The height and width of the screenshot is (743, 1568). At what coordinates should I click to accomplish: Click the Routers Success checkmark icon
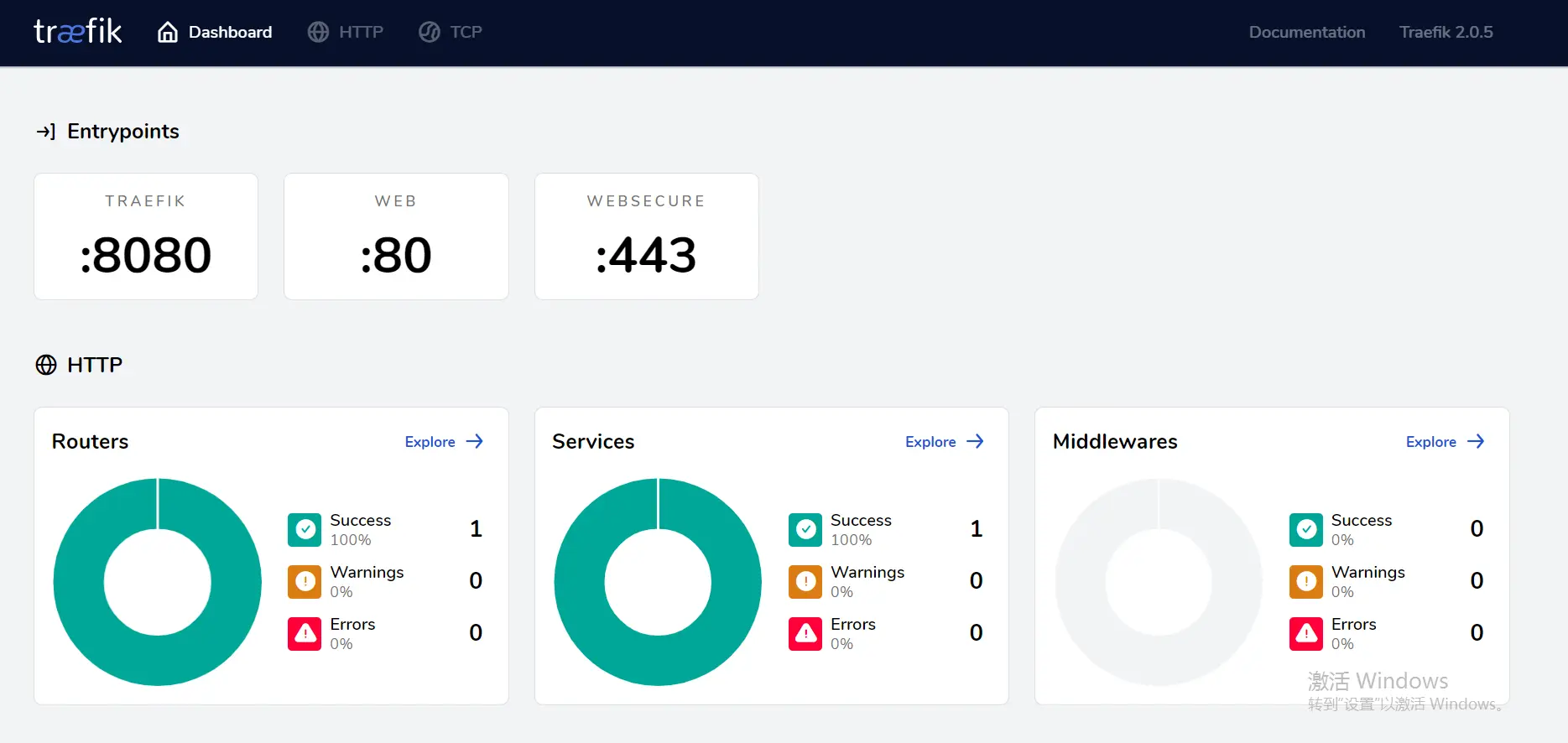pos(305,529)
